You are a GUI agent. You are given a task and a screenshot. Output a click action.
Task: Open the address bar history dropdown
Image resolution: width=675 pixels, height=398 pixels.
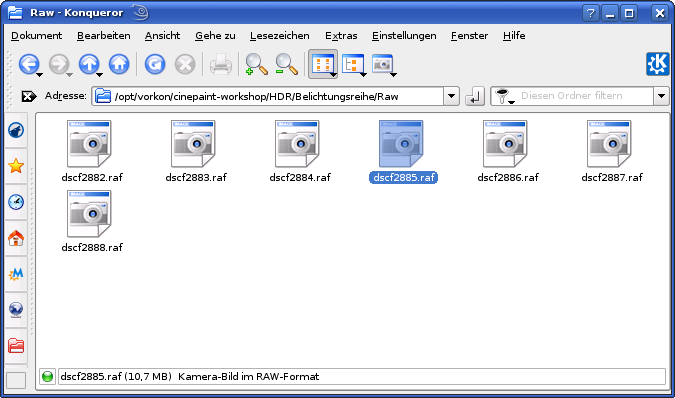coord(451,96)
